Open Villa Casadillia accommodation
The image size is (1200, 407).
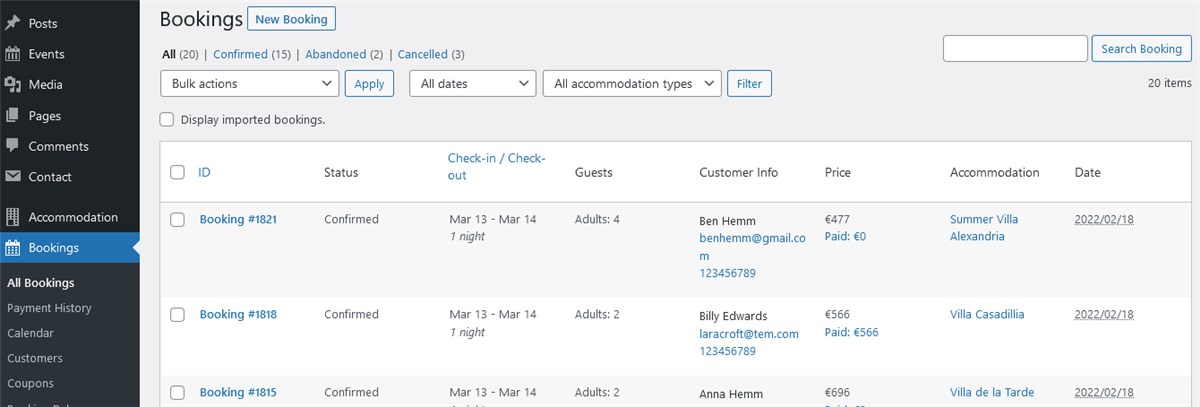(x=987, y=314)
